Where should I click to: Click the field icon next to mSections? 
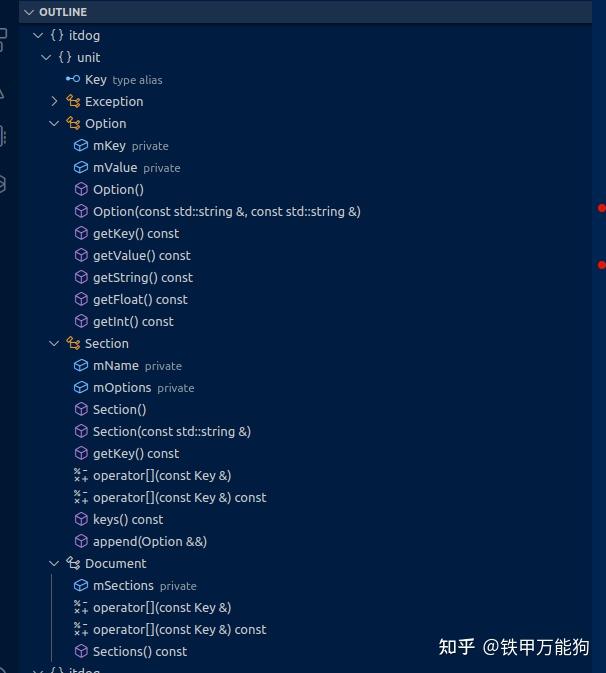coord(81,585)
